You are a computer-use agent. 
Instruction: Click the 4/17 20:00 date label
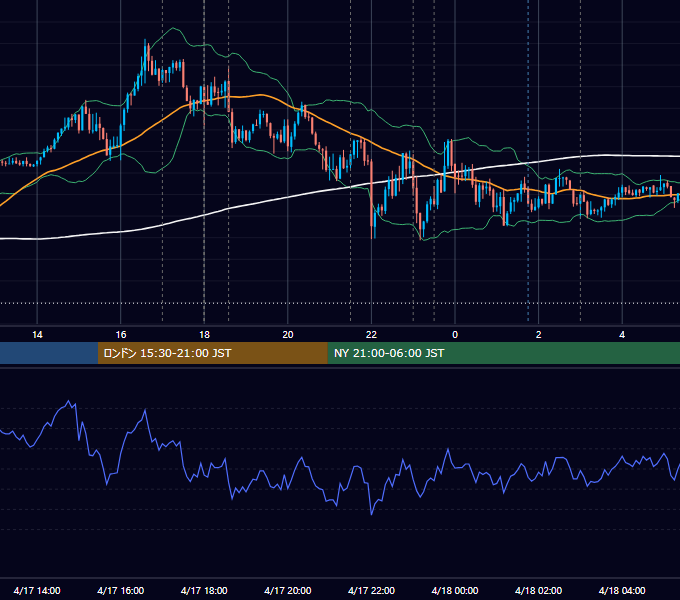(x=288, y=590)
